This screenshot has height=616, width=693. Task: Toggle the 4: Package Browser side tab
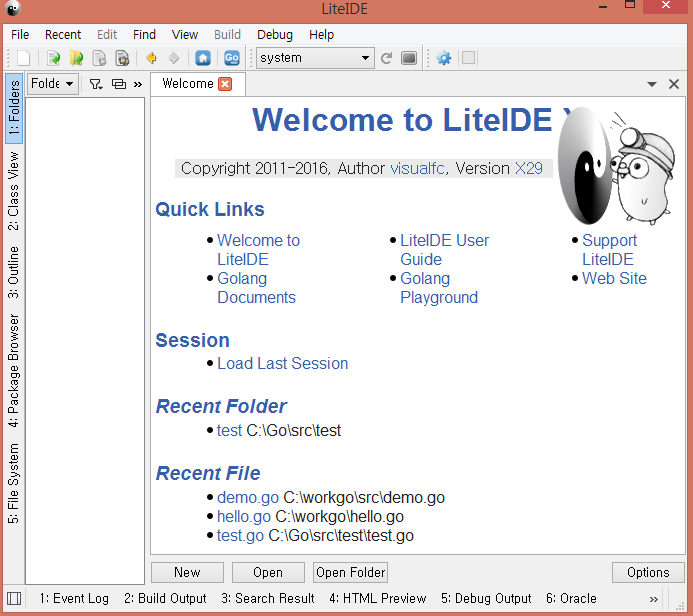pyautogui.click(x=14, y=371)
